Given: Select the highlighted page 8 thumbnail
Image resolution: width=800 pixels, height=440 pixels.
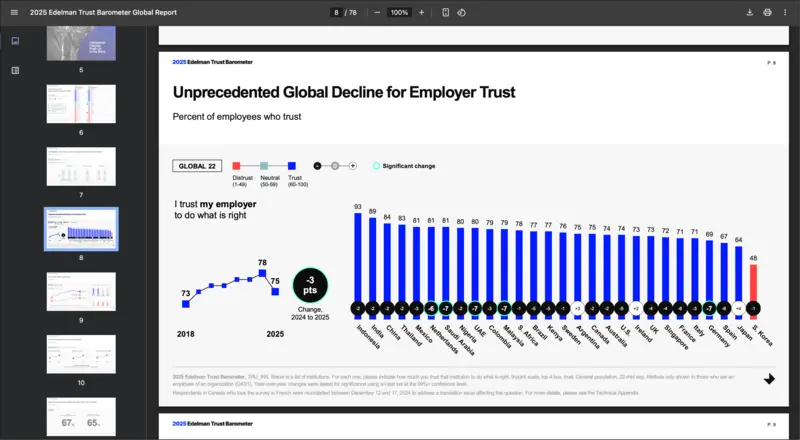Looking at the screenshot, I should [81, 229].
